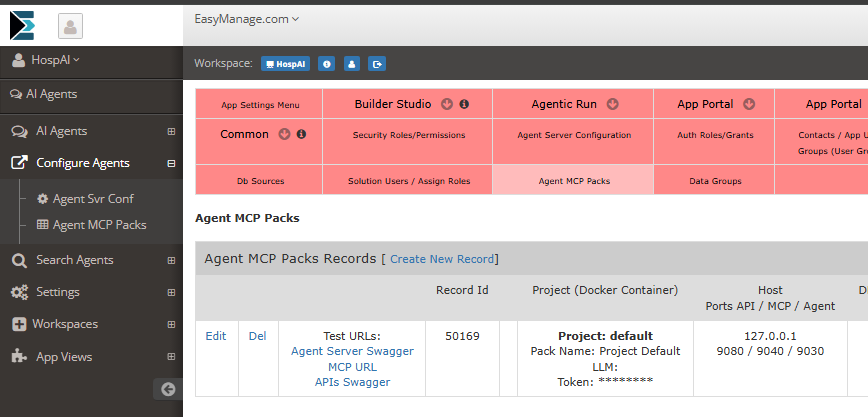The image size is (868, 417).
Task: Click Agentic Run menu heading
Action: [564, 104]
